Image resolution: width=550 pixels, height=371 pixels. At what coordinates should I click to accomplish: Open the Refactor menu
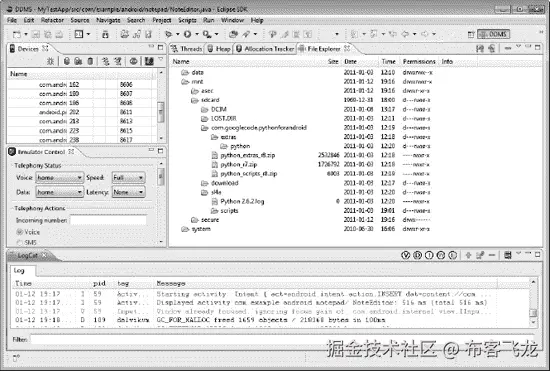click(52, 20)
